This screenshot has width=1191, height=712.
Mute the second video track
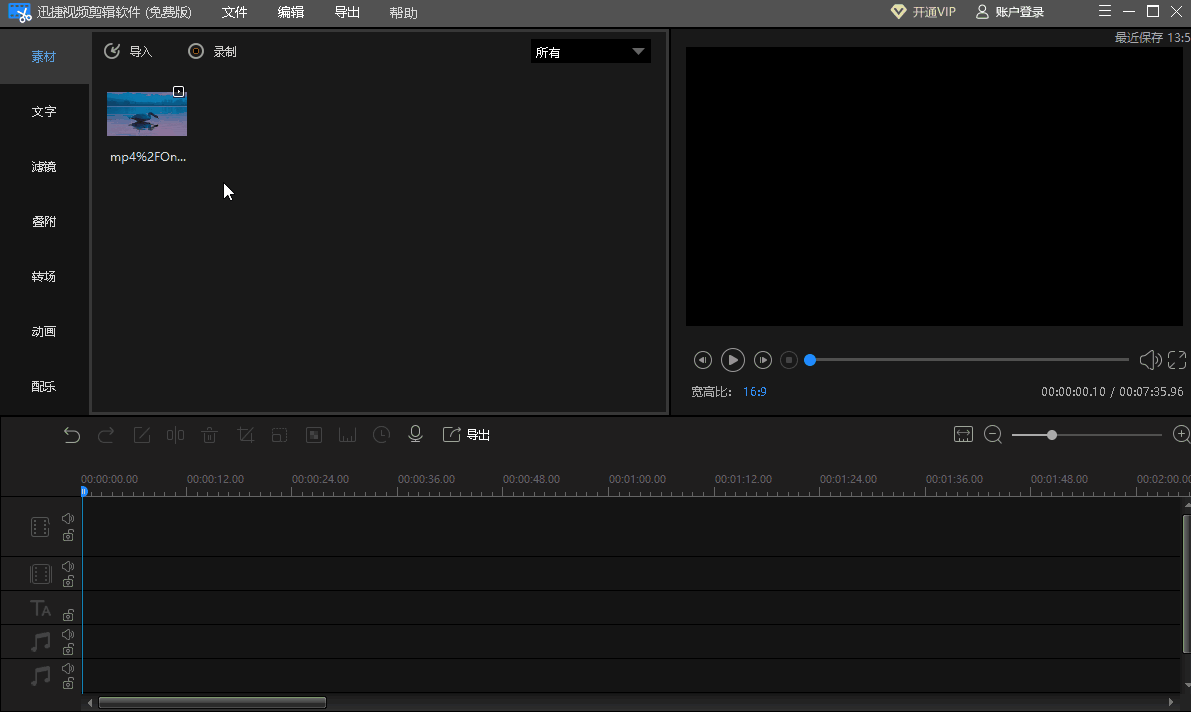[x=68, y=566]
